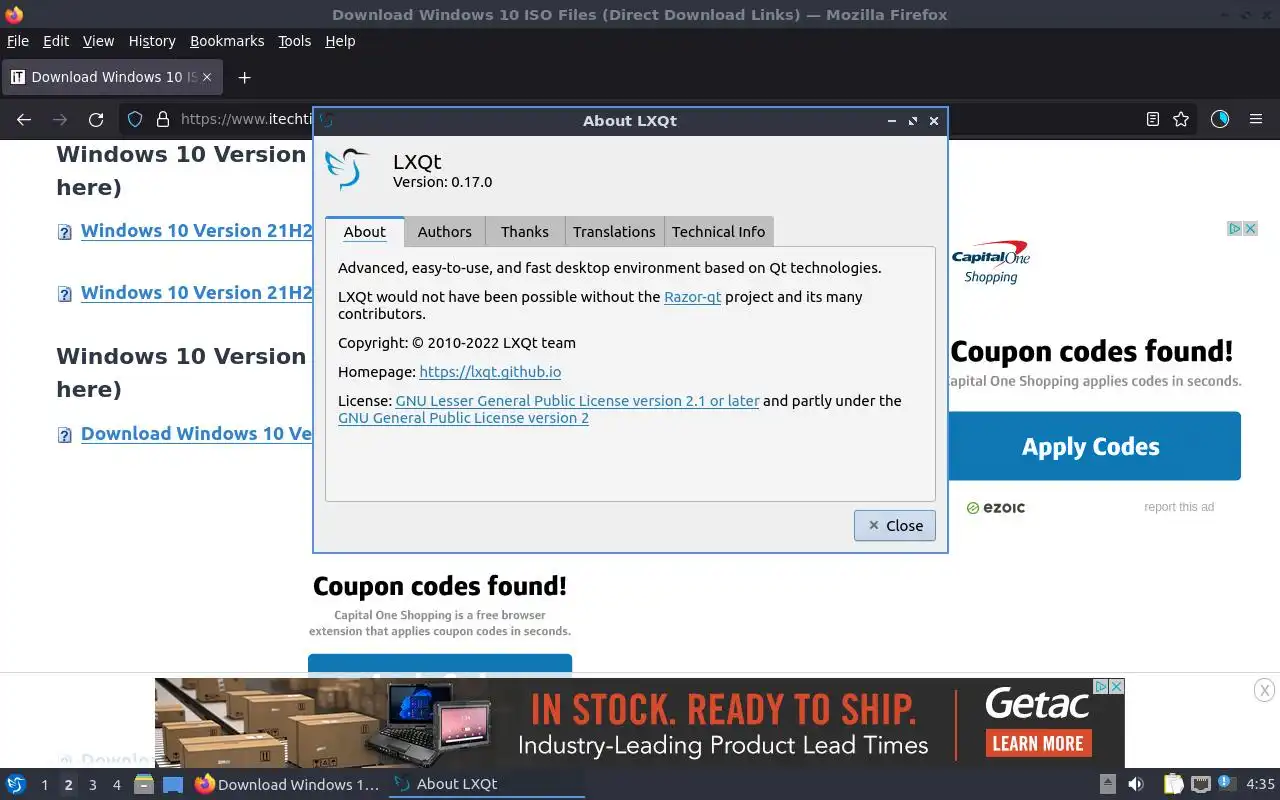Switch to the About tab
This screenshot has height=800, width=1280.
(364, 231)
